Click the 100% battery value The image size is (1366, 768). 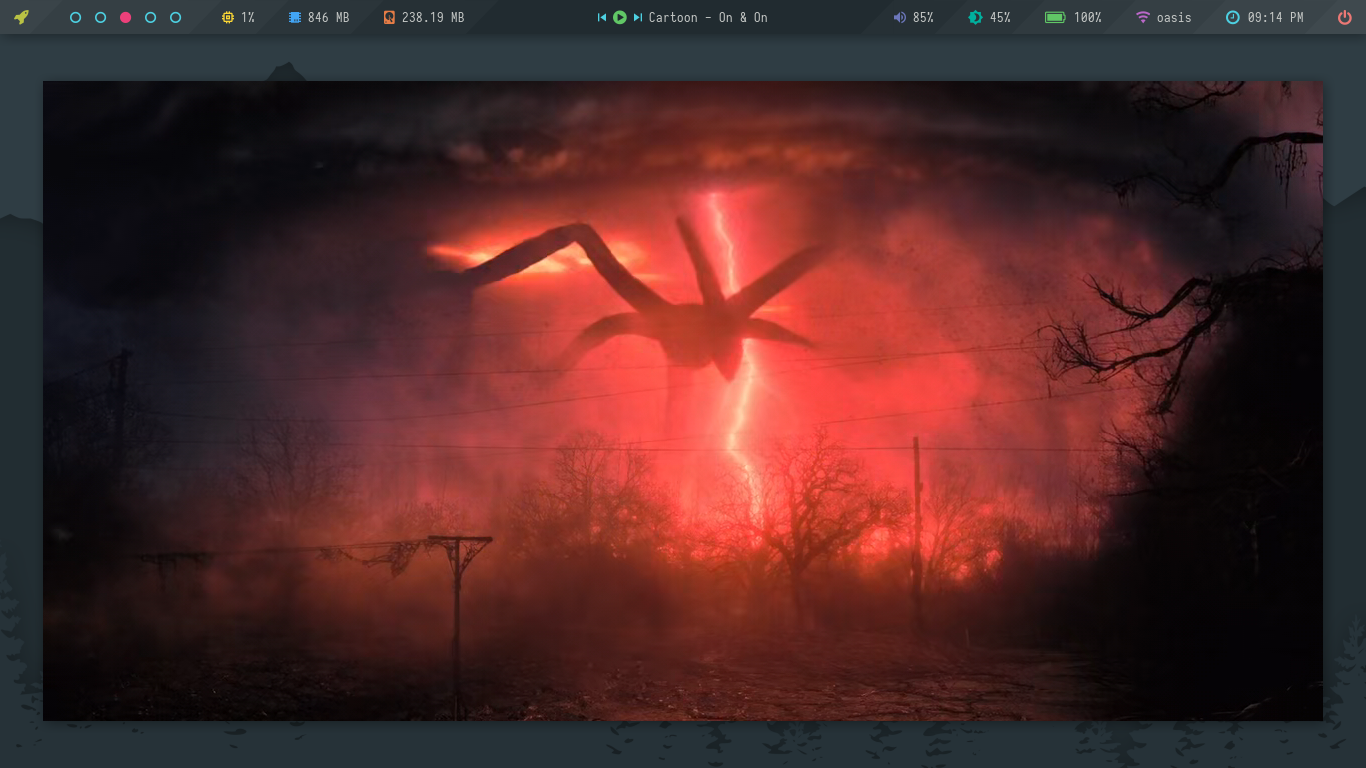pyautogui.click(x=1088, y=17)
